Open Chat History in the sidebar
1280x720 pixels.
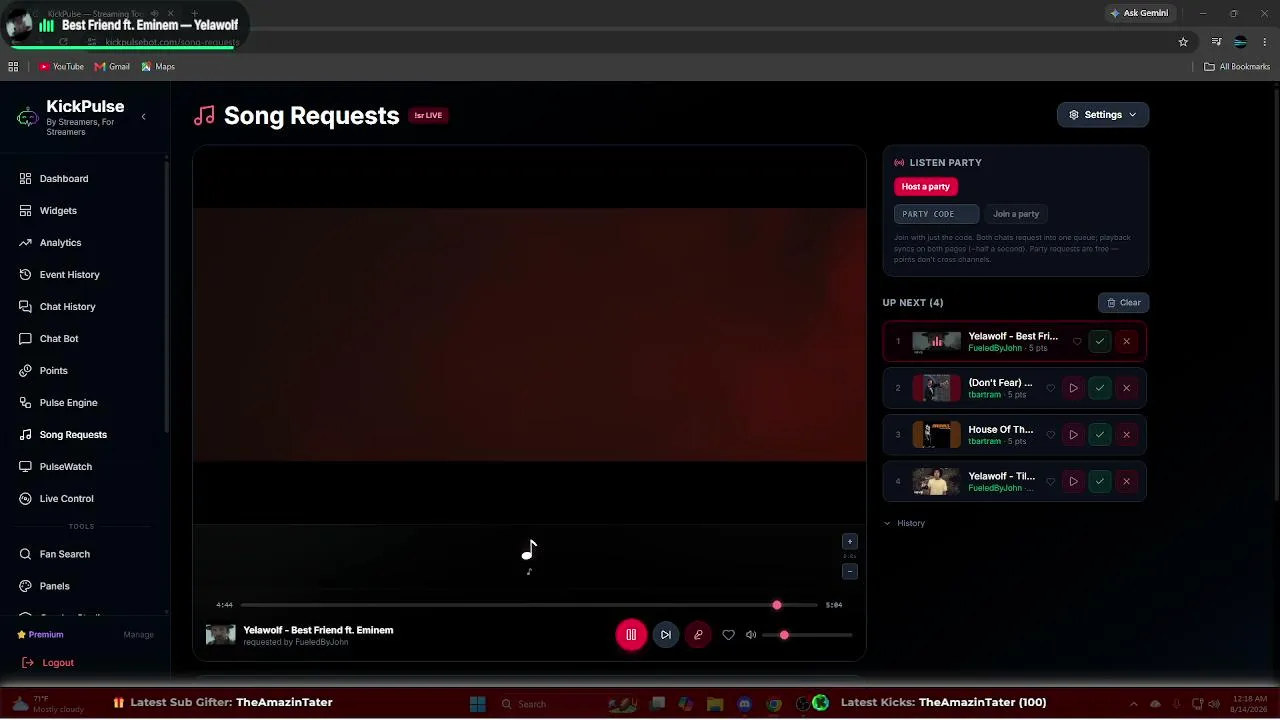pyautogui.click(x=67, y=307)
